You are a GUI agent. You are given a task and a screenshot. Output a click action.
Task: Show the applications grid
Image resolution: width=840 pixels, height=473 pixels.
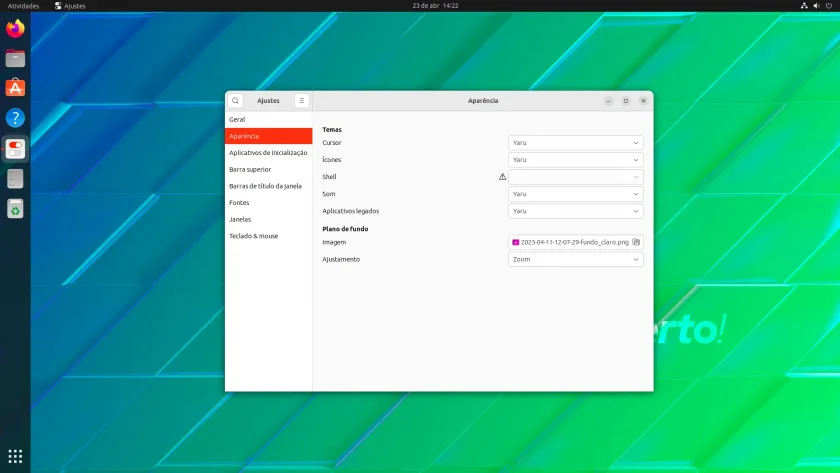pos(15,456)
